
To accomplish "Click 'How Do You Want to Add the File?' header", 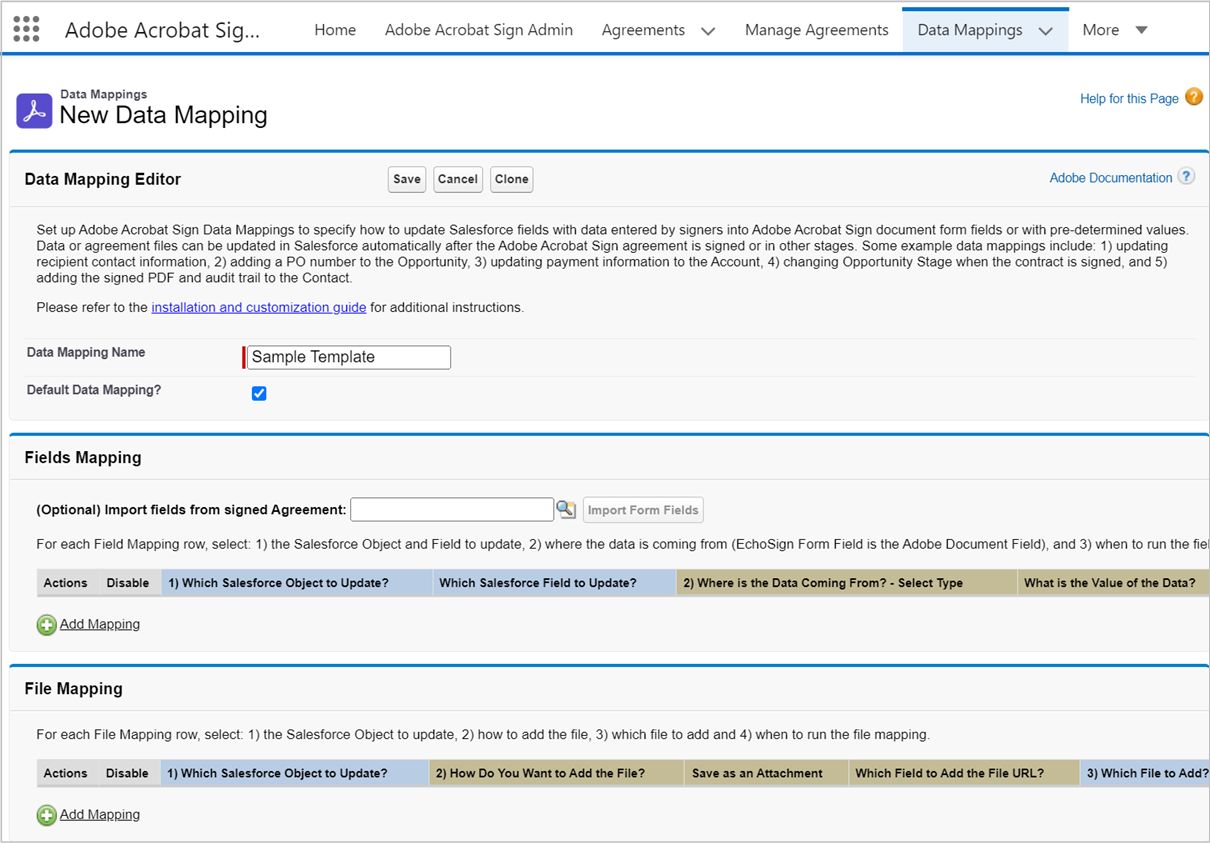I will 557,773.
